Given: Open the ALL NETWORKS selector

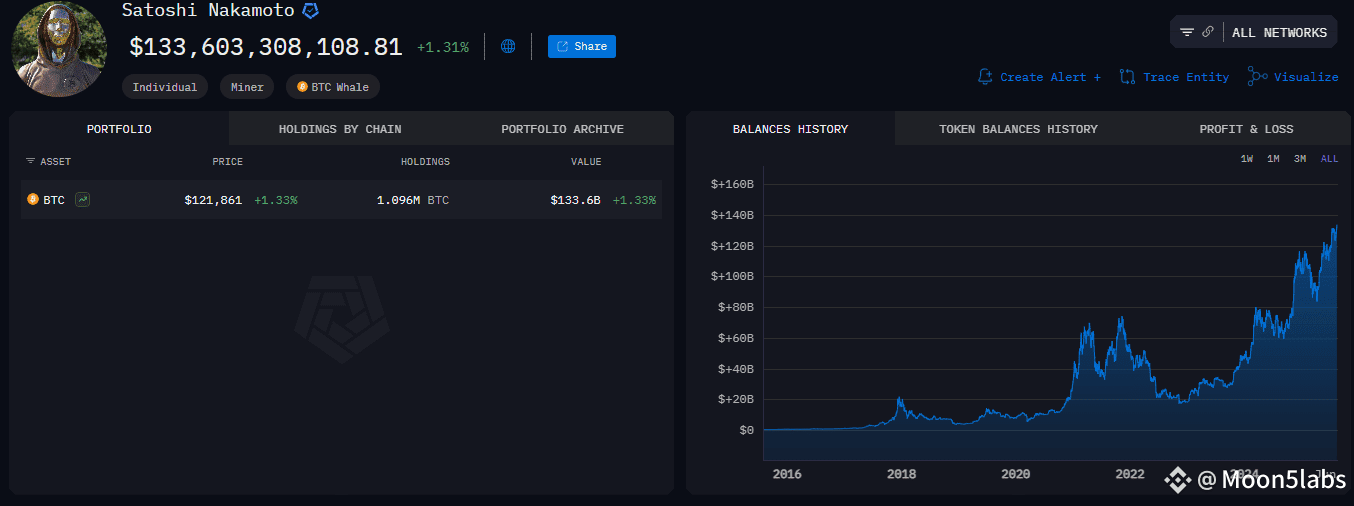Looking at the screenshot, I should click(1279, 32).
